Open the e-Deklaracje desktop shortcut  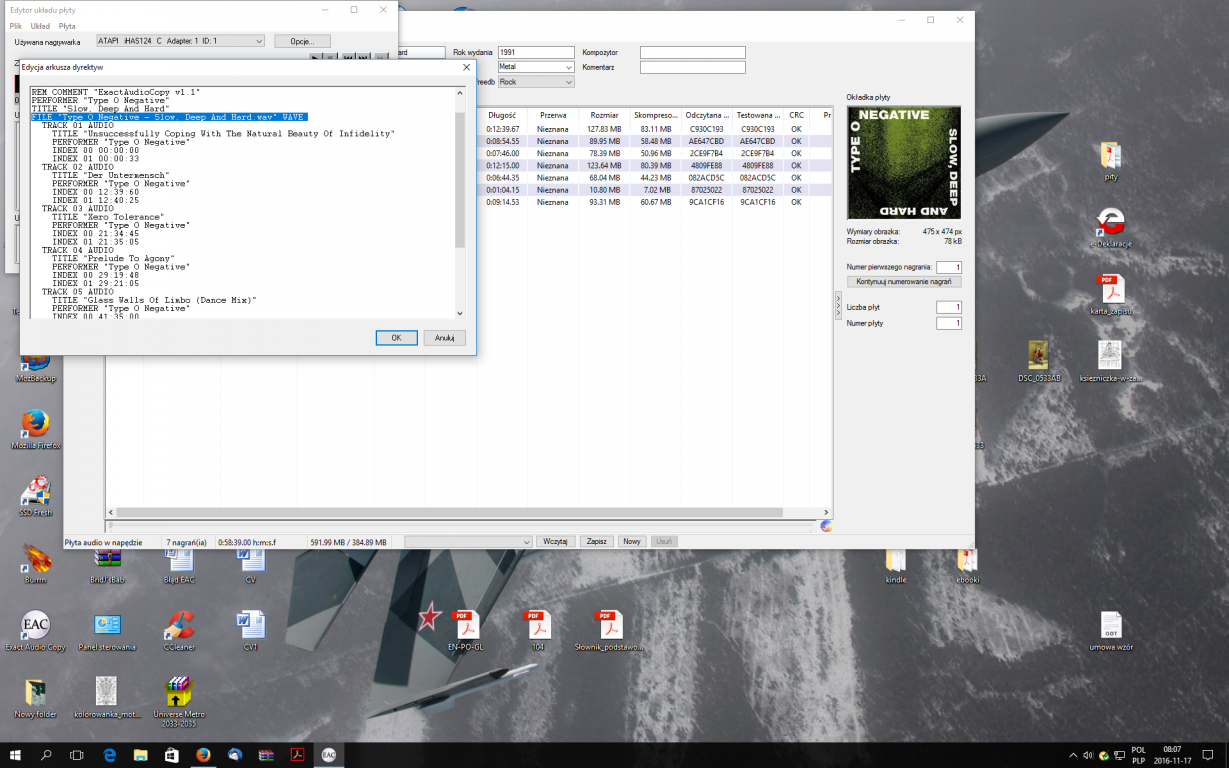pos(1110,227)
